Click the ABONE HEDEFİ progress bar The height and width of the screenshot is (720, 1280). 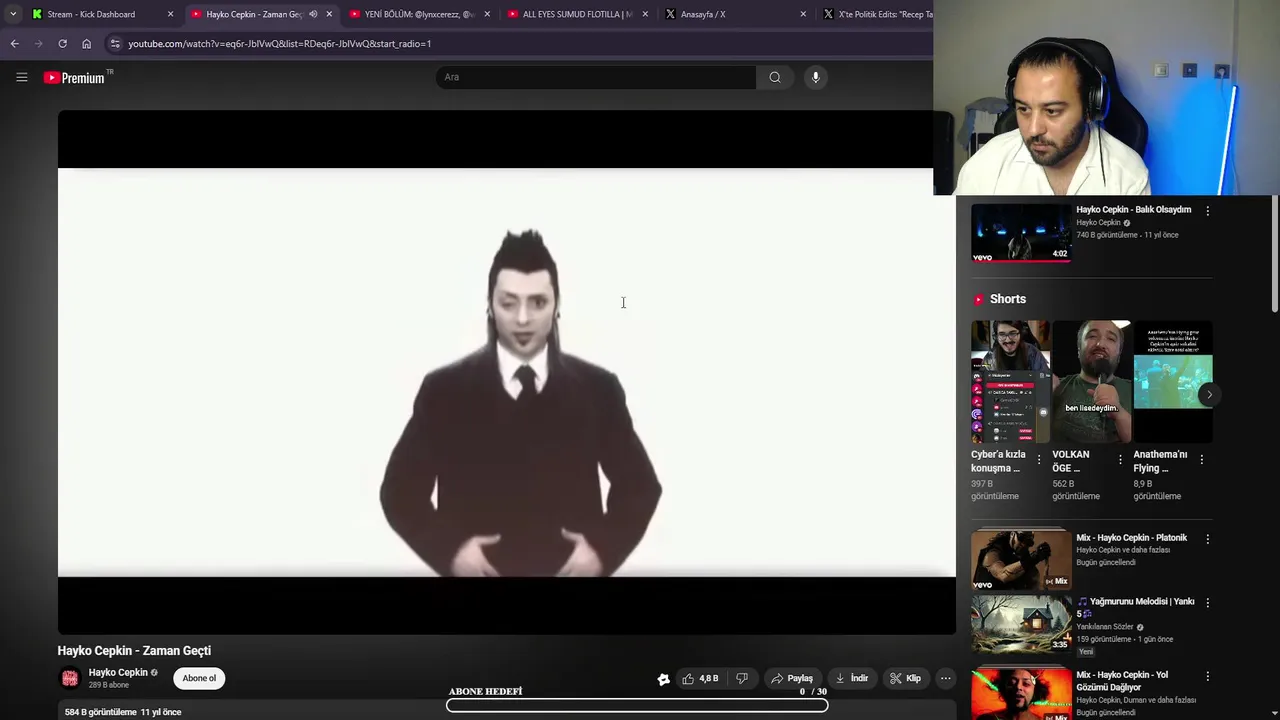click(x=637, y=705)
